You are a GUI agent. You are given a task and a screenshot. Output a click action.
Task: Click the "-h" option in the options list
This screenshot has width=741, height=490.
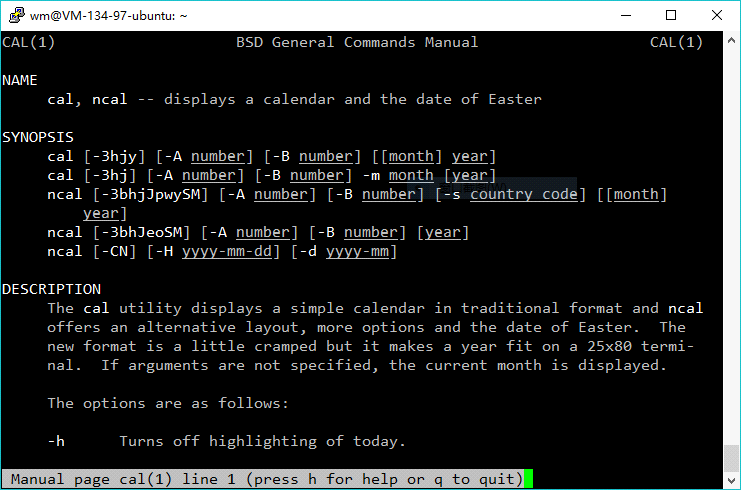click(56, 441)
